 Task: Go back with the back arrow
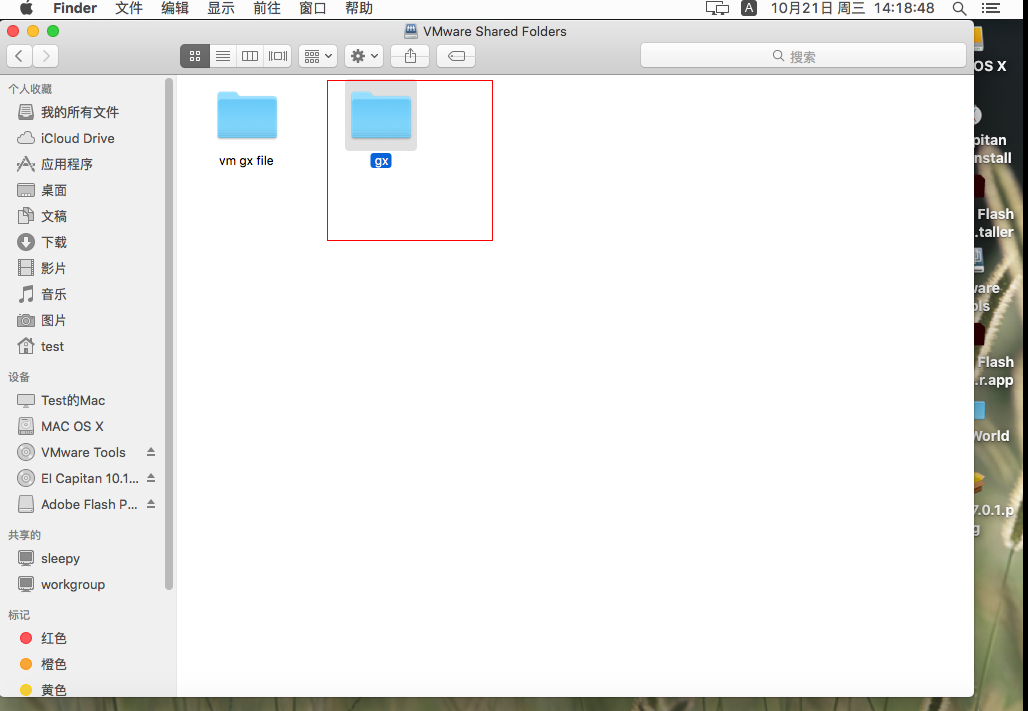(x=20, y=56)
